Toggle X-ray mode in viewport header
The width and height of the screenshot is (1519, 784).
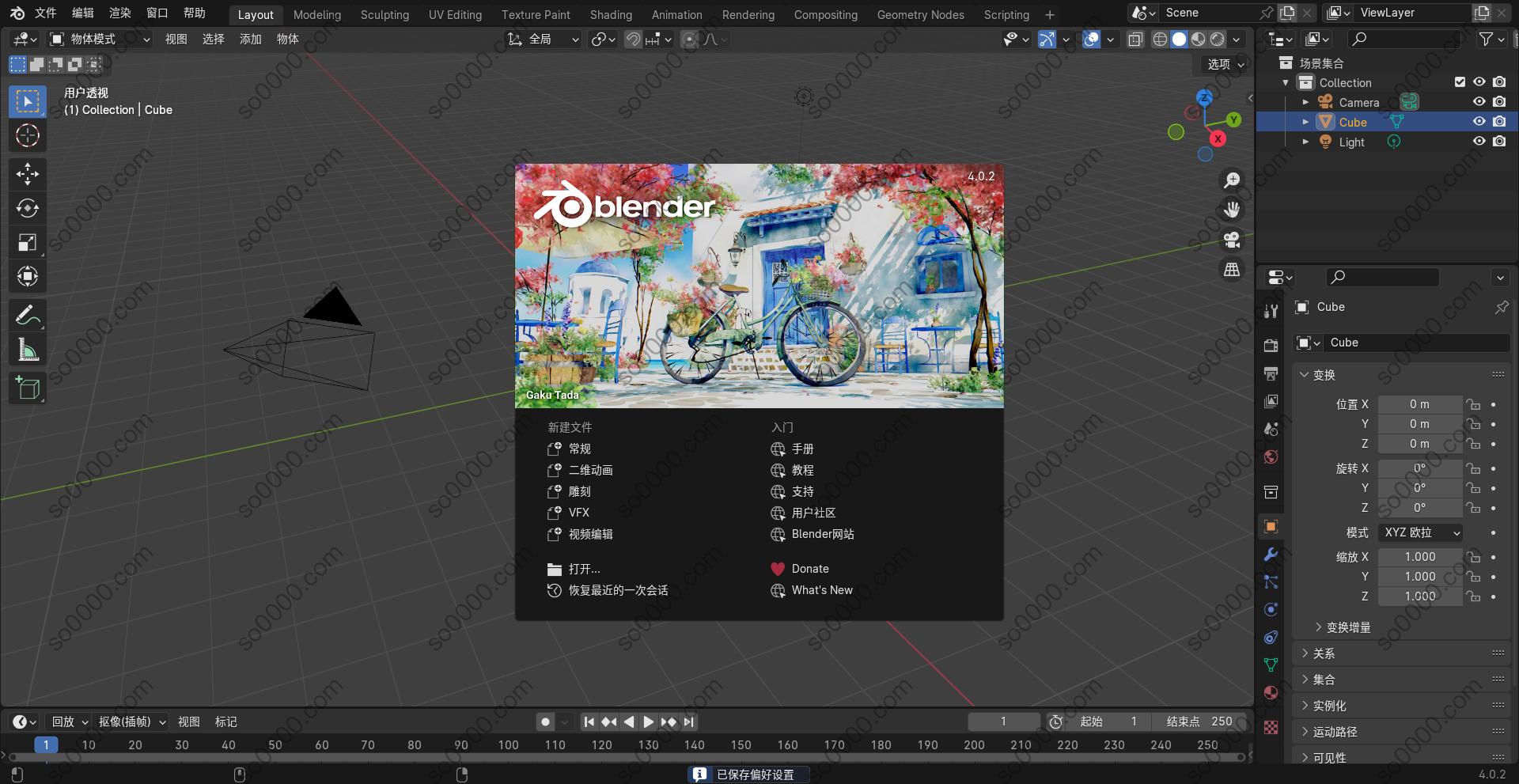tap(1135, 40)
